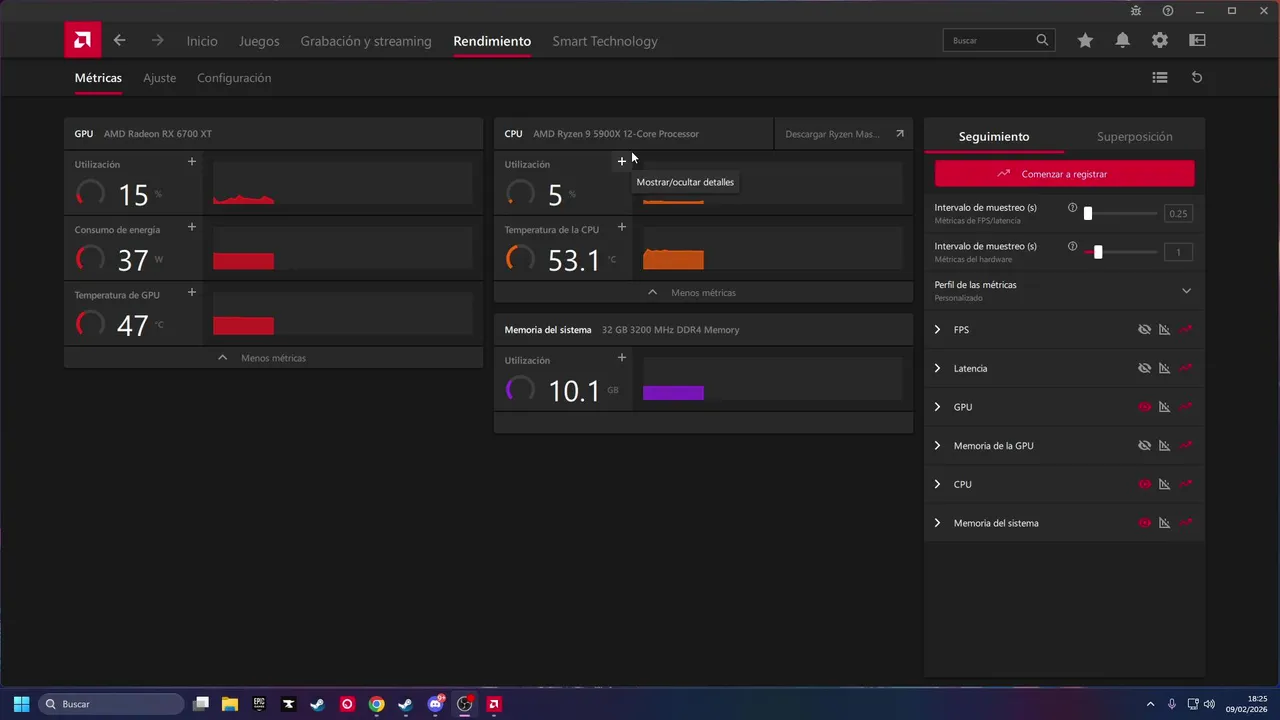Viewport: 1280px width, 720px height.
Task: Expand the FPS tracking row
Action: (x=937, y=329)
